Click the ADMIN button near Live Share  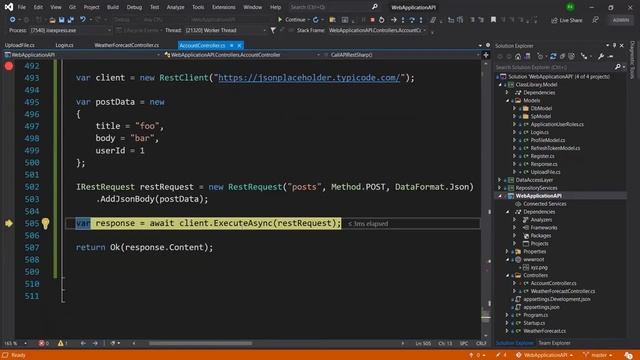tap(621, 20)
